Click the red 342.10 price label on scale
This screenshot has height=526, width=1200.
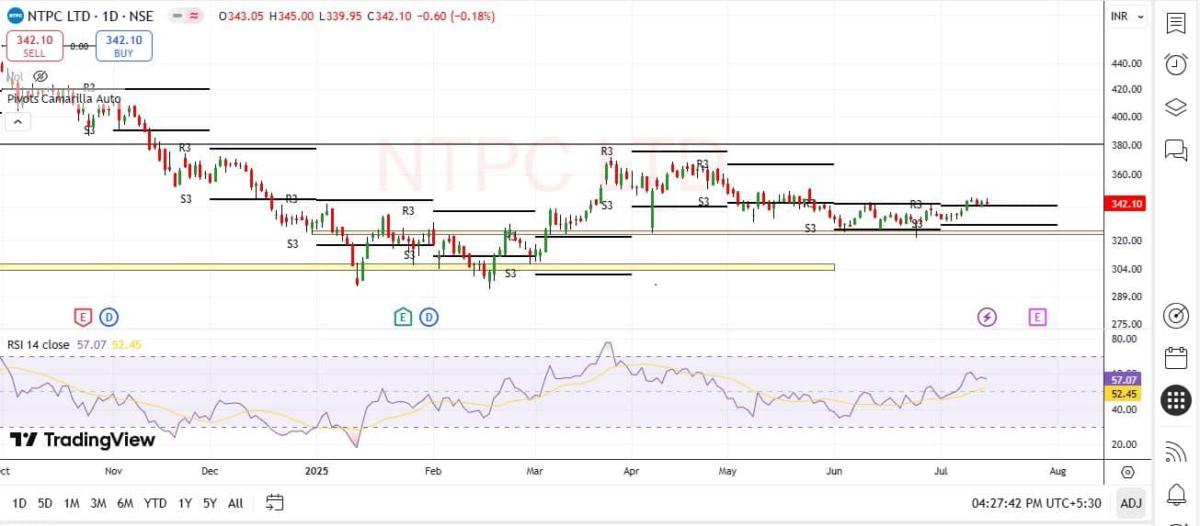(1125, 204)
